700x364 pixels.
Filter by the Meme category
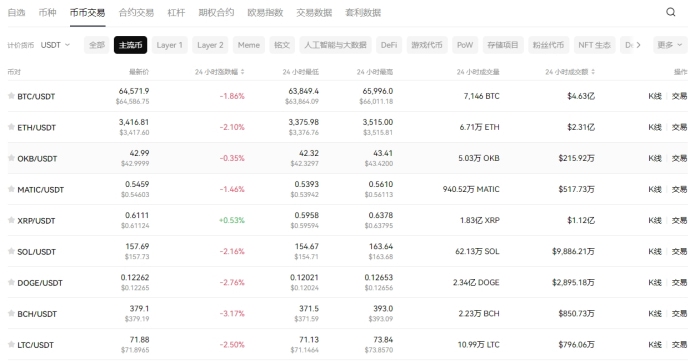[249, 45]
